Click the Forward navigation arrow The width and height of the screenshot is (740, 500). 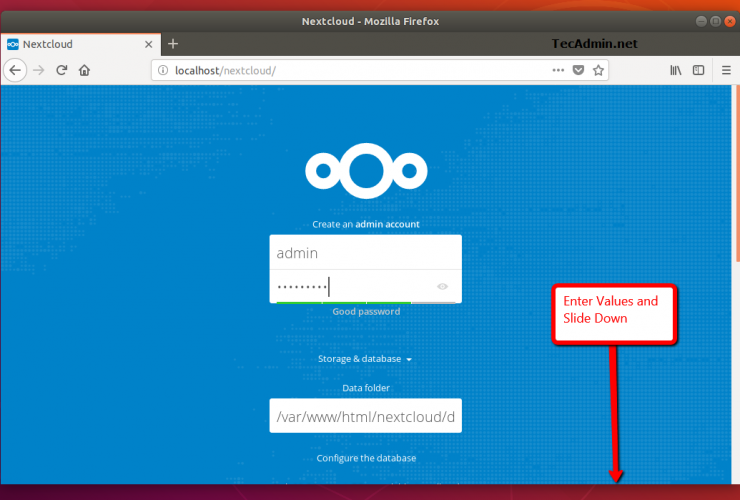coord(39,70)
